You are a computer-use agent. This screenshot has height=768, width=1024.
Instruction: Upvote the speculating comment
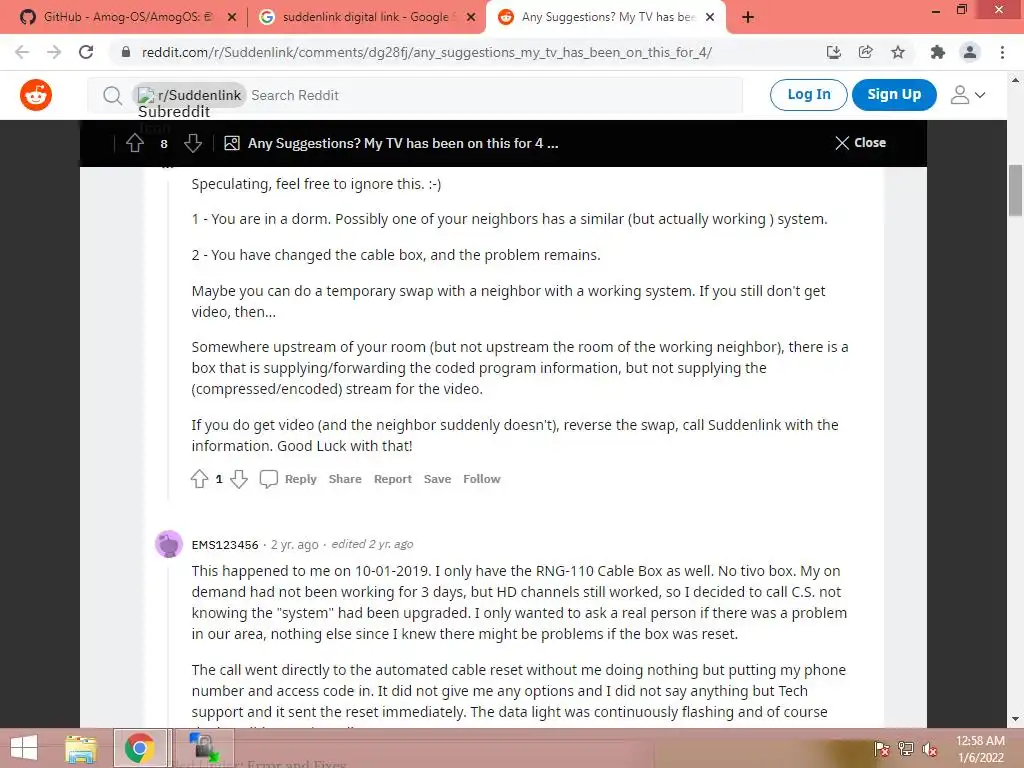click(199, 479)
